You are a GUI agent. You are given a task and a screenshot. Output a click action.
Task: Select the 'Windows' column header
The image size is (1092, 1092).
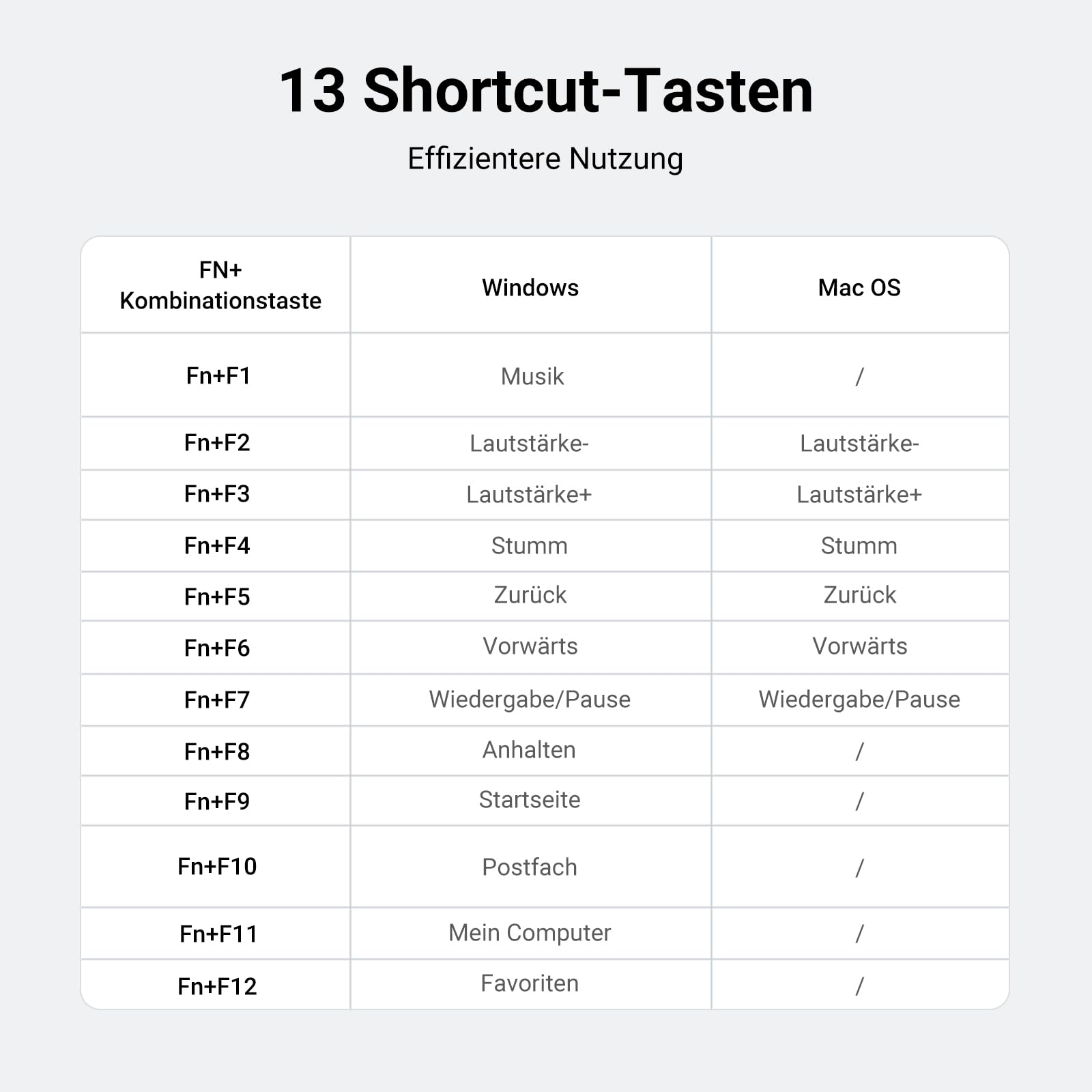tap(530, 287)
